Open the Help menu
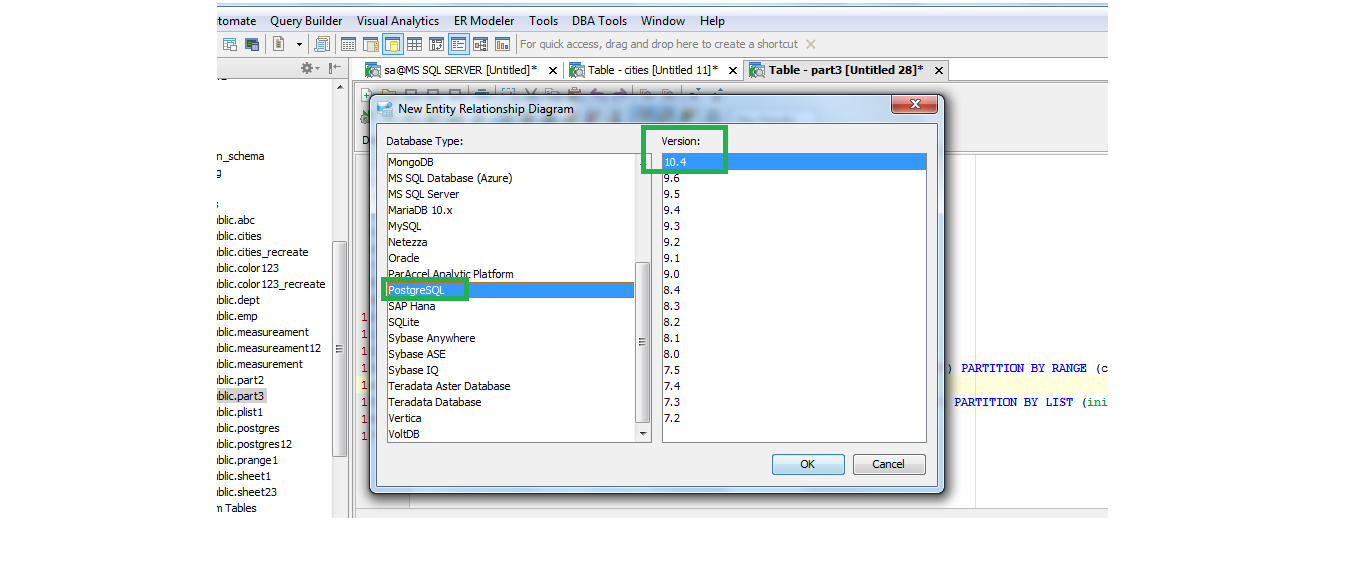The height and width of the screenshot is (567, 1360). (x=713, y=20)
